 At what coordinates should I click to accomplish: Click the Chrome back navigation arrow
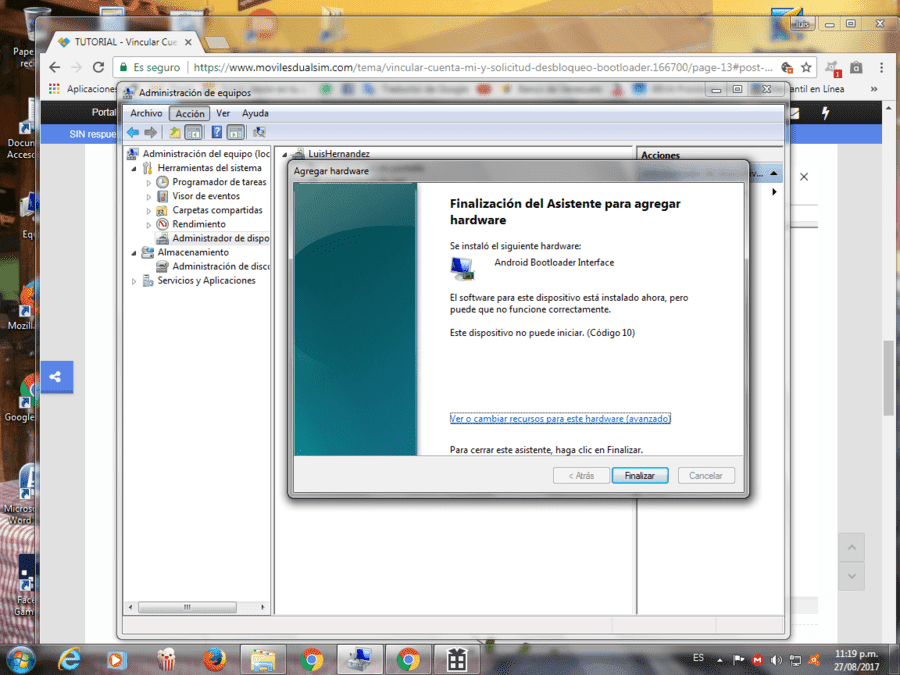pyautogui.click(x=55, y=67)
